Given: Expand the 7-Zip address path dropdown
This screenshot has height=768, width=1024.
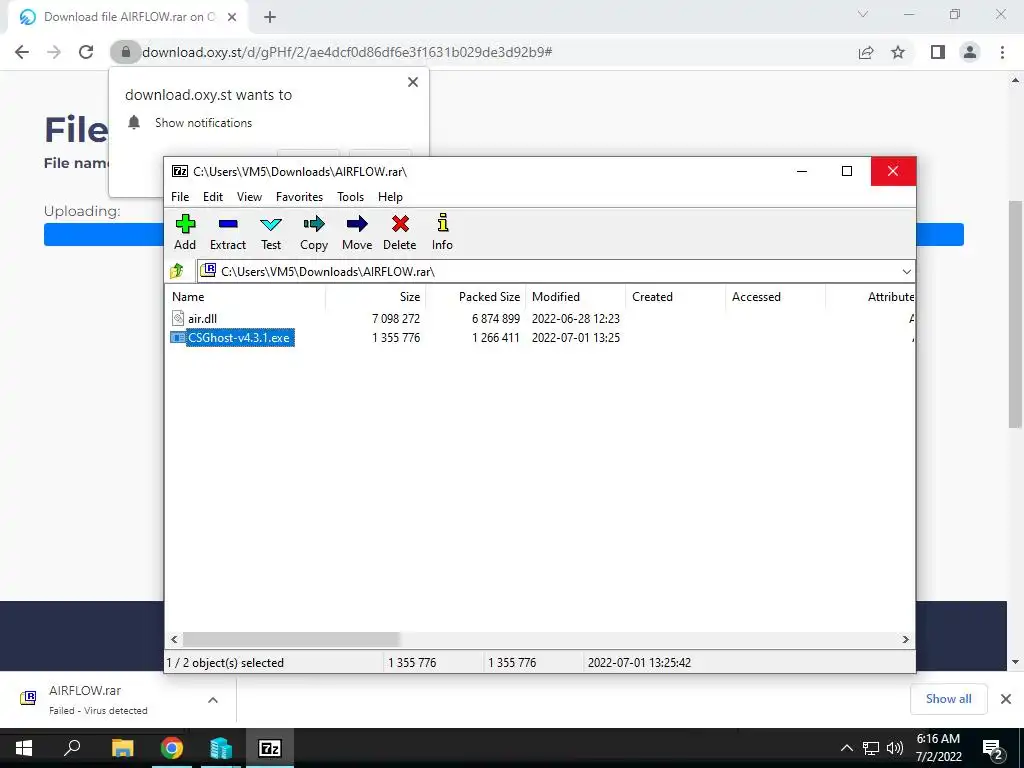Looking at the screenshot, I should (906, 272).
